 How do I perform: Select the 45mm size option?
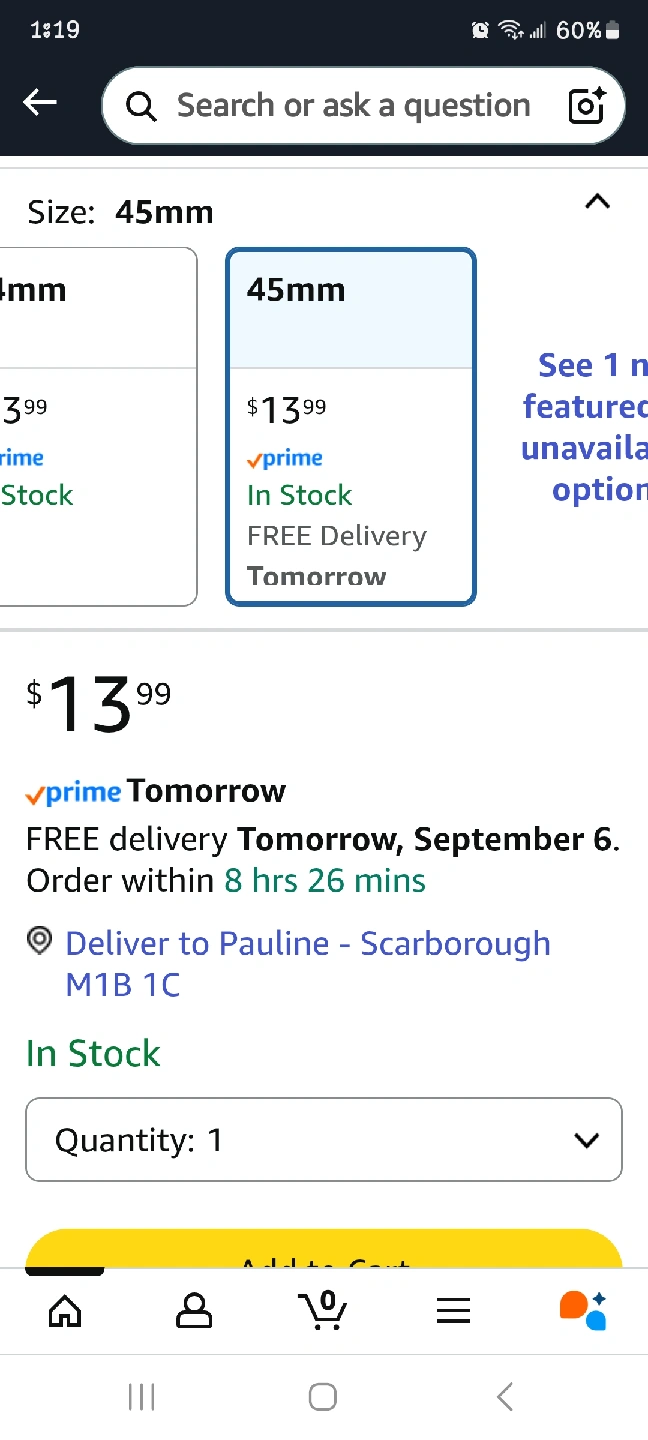coord(351,426)
